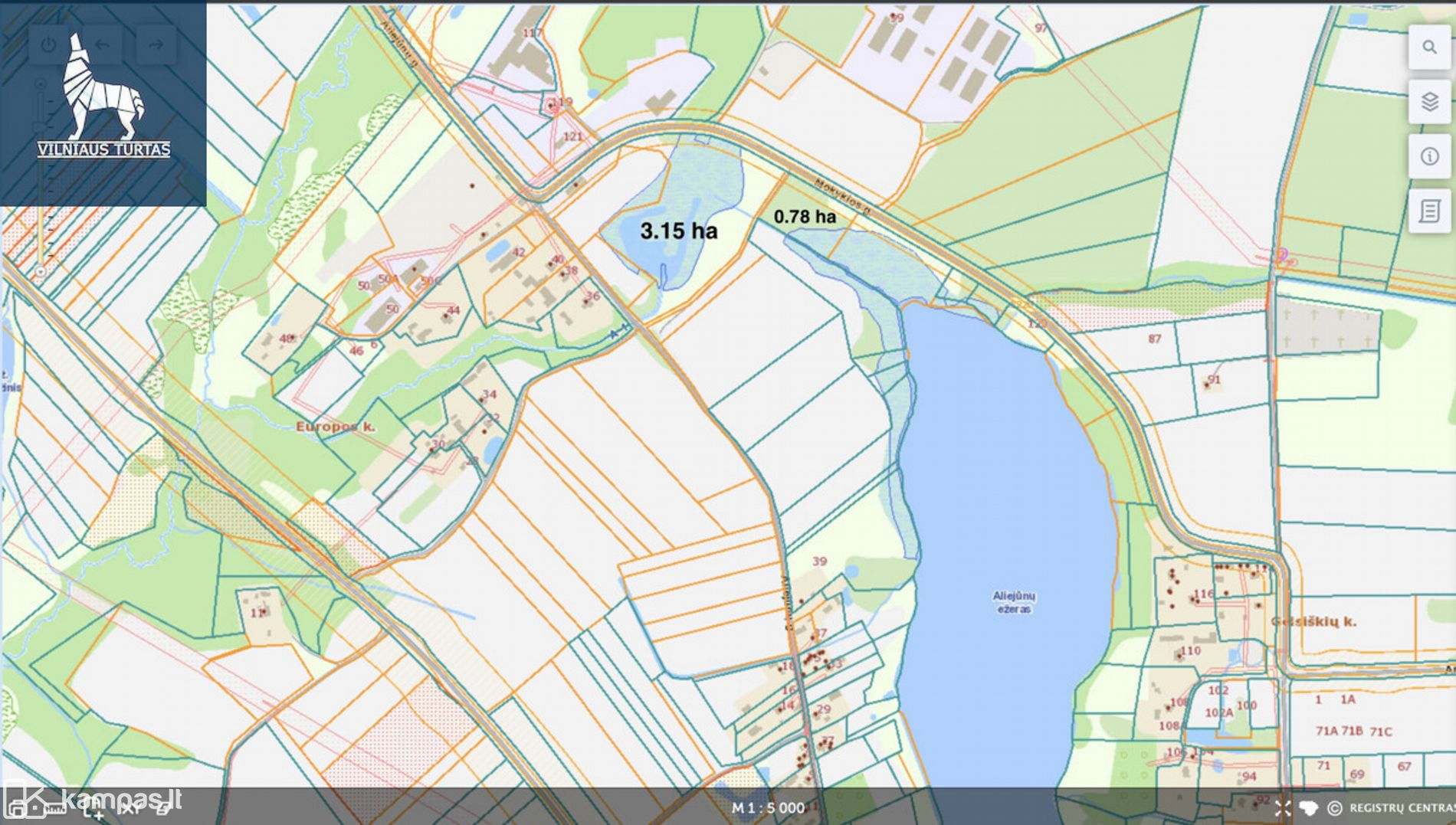Open the map search tool
This screenshot has height=825, width=1456.
point(1429,47)
